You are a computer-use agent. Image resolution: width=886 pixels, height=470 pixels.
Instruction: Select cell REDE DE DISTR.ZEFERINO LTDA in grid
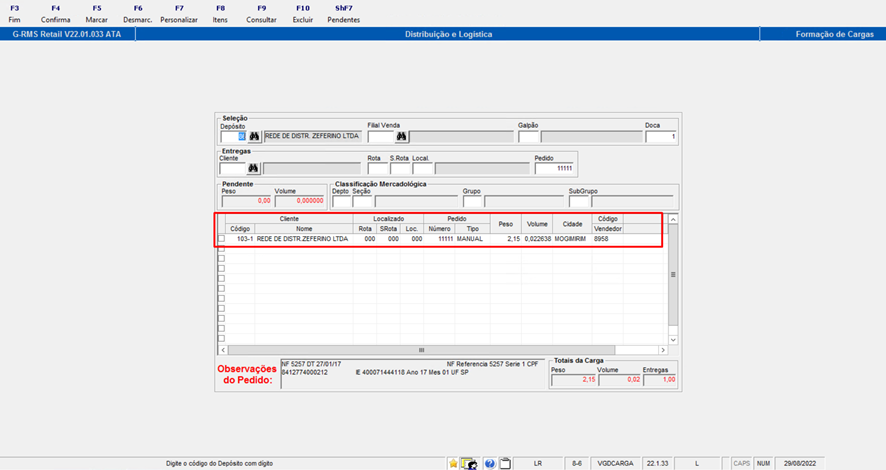pyautogui.click(x=304, y=239)
